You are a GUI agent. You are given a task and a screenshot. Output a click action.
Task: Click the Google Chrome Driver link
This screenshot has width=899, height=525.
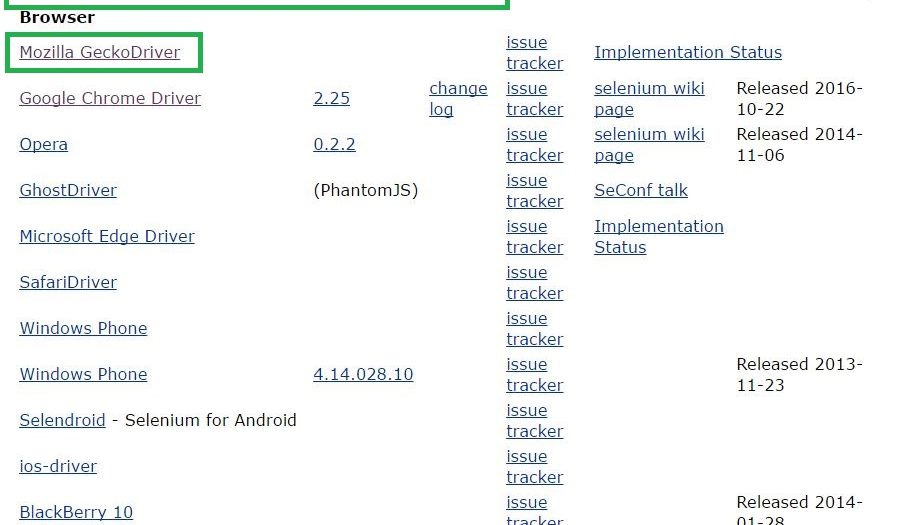110,98
